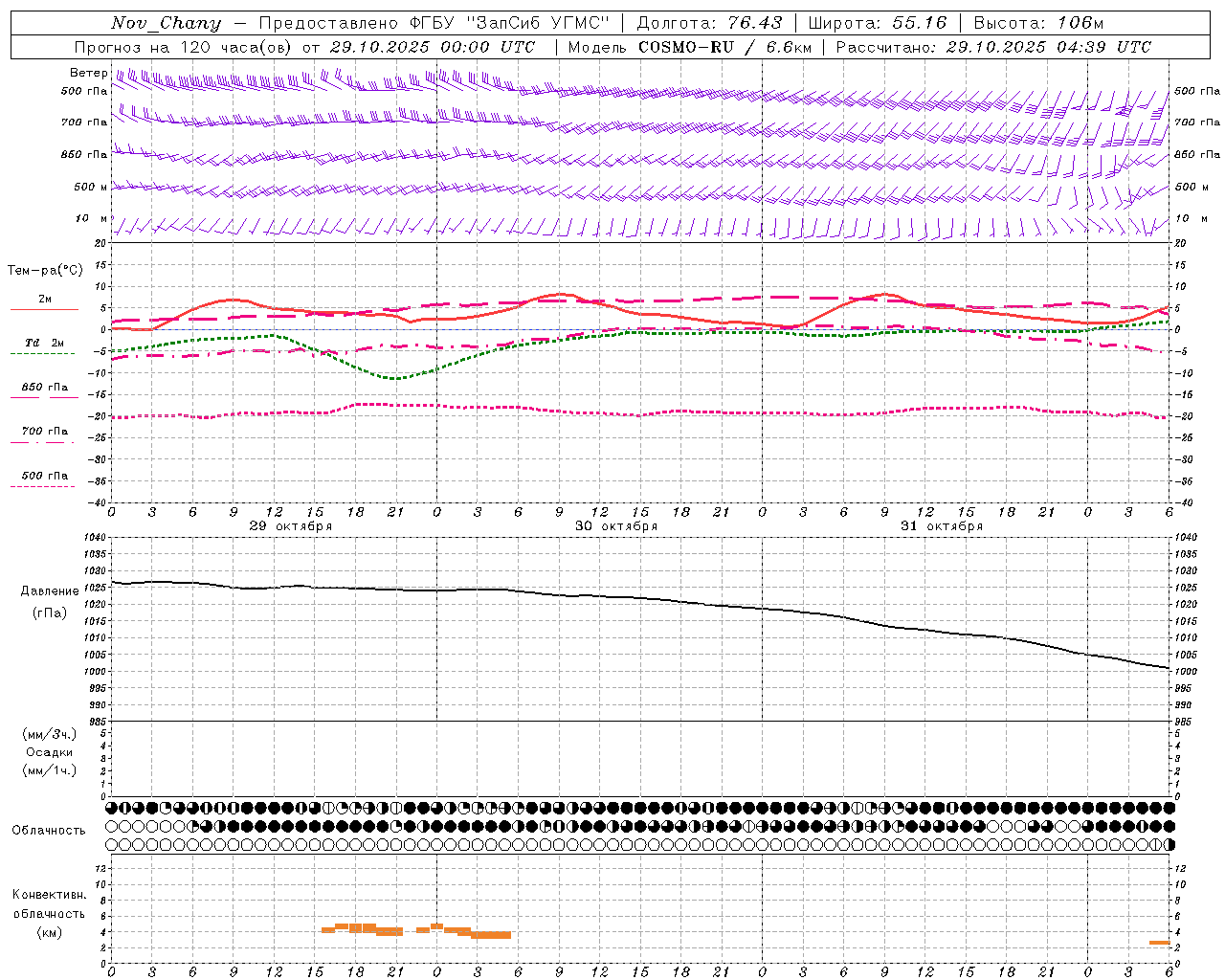Click the date label "30 октября"
The height and width of the screenshot is (980, 1225).
coord(616,525)
